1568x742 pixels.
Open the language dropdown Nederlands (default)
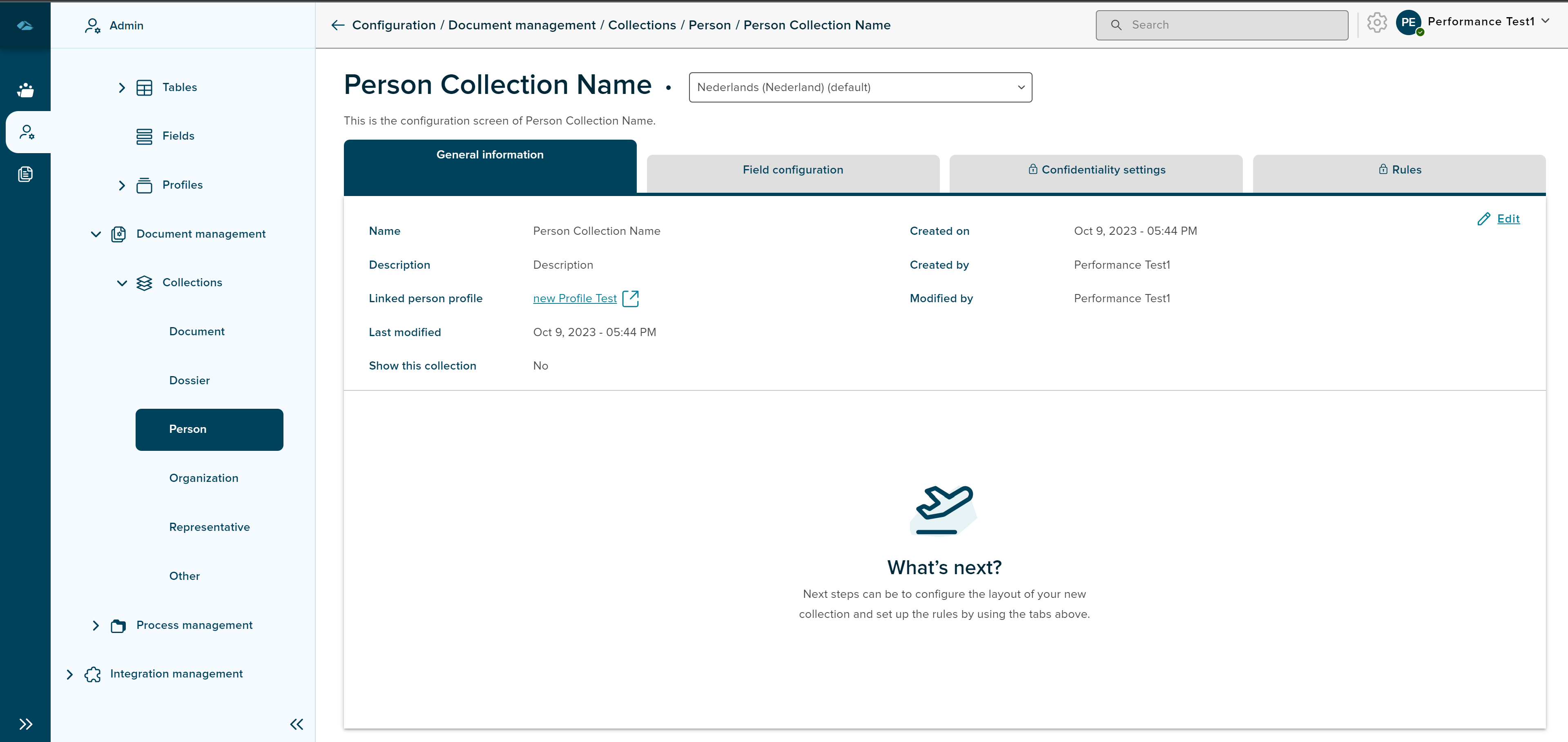click(x=860, y=87)
